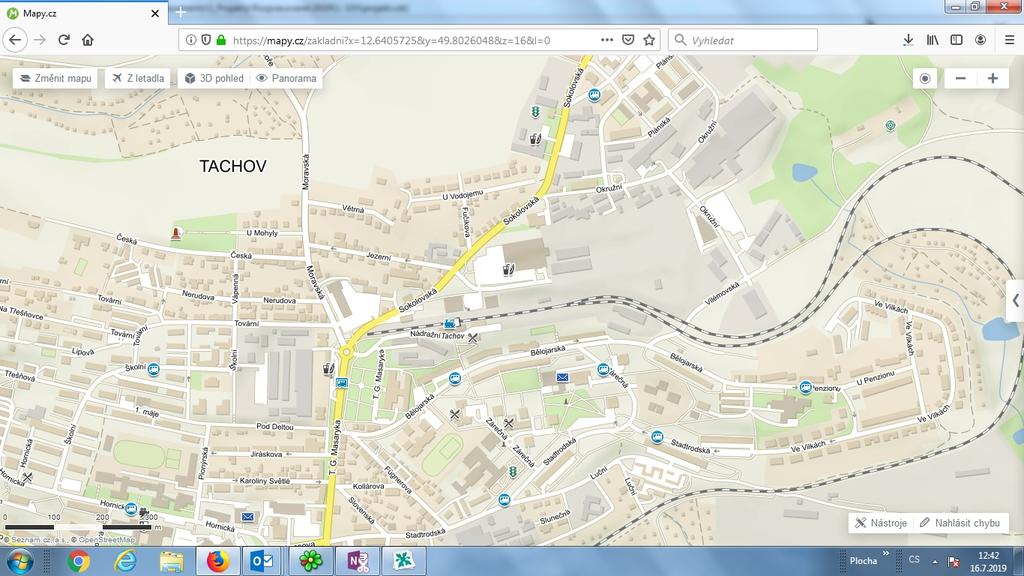Click the Jezerní street label
The image size is (1024, 576).
point(379,256)
